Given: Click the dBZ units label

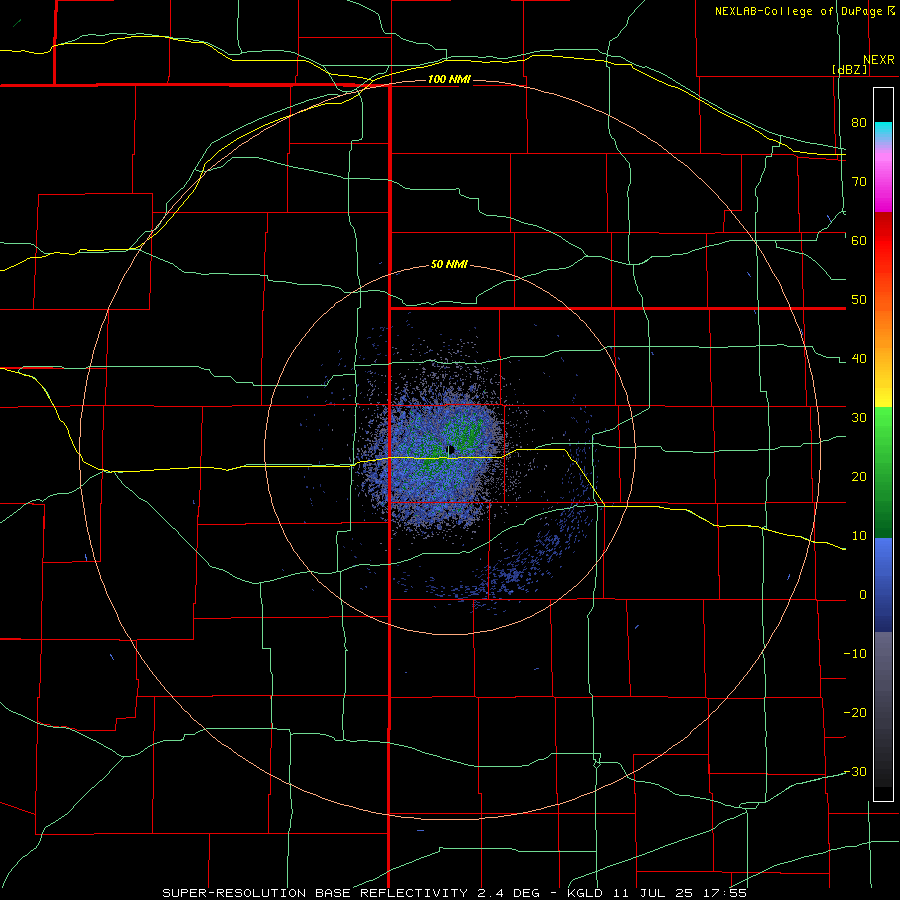Looking at the screenshot, I should click(849, 69).
